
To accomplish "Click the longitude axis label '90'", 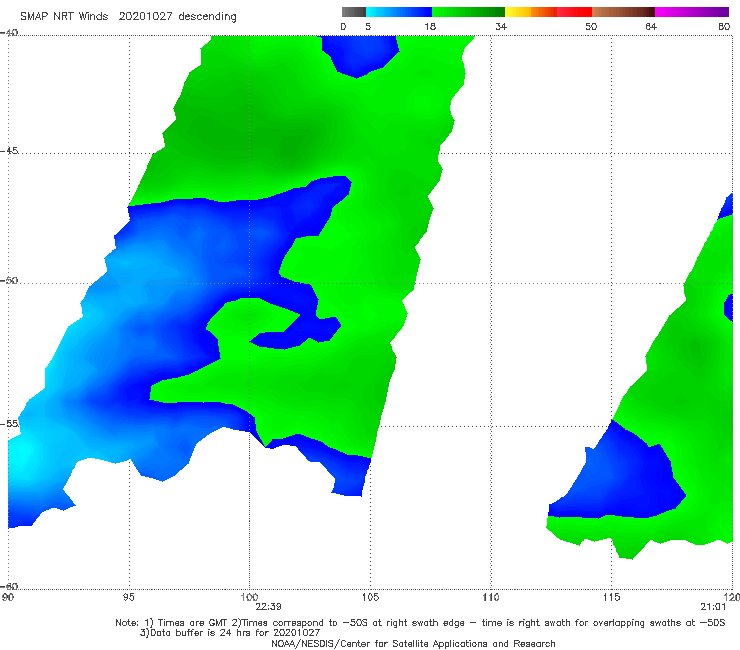I will [7, 598].
